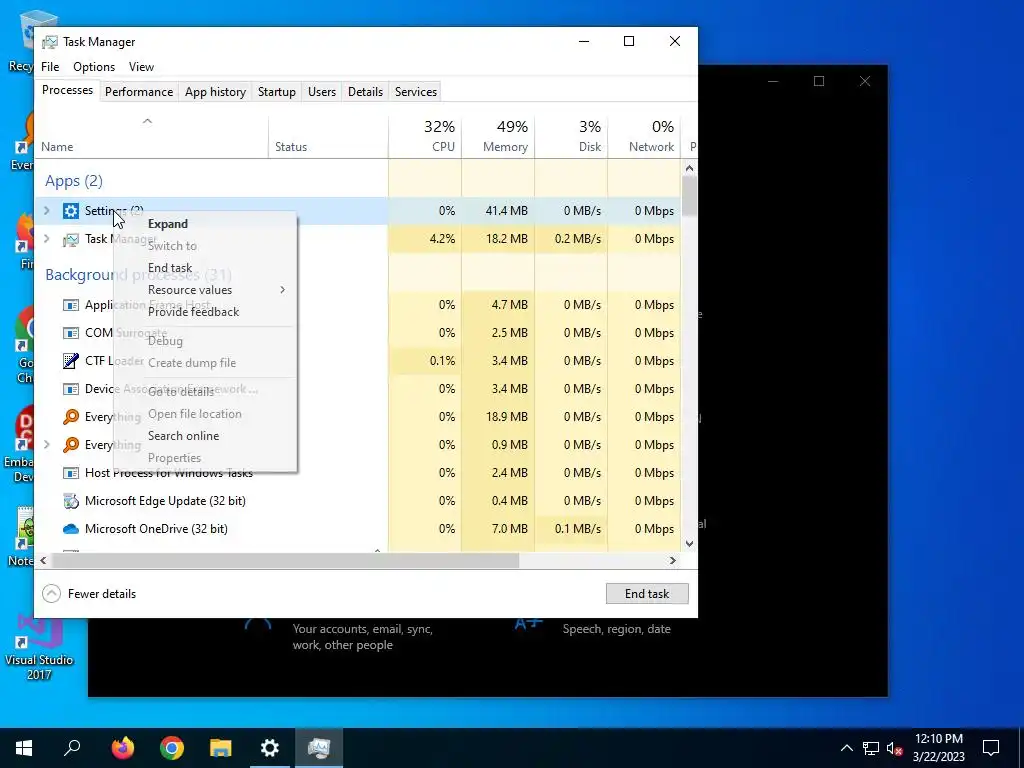The height and width of the screenshot is (768, 1024).
Task: Collapse view with Fewer details
Action: point(89,594)
